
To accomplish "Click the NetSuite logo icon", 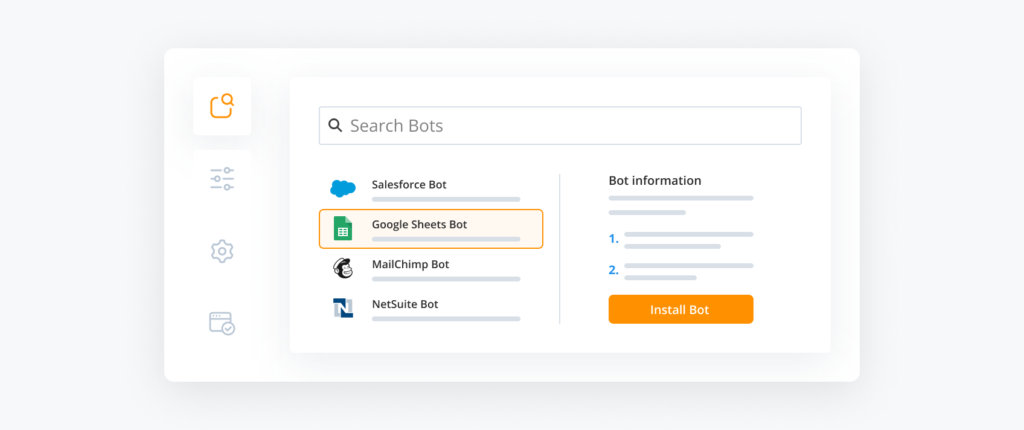I will [343, 308].
